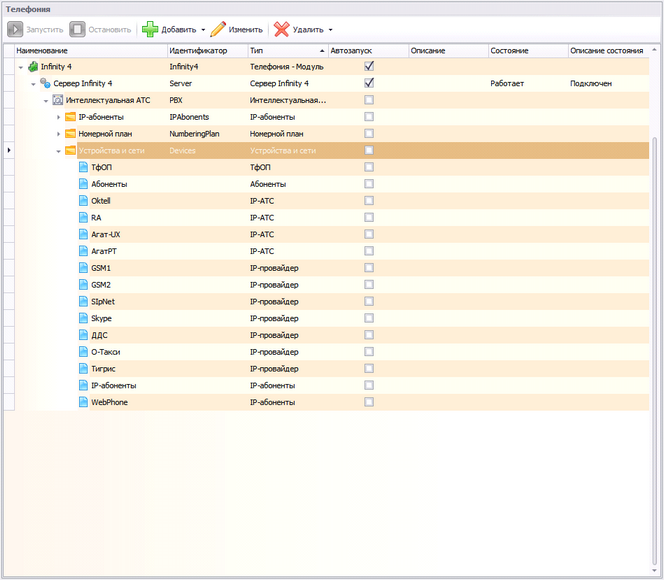Click the SIpNet document icon
The height and width of the screenshot is (580, 664).
point(83,301)
